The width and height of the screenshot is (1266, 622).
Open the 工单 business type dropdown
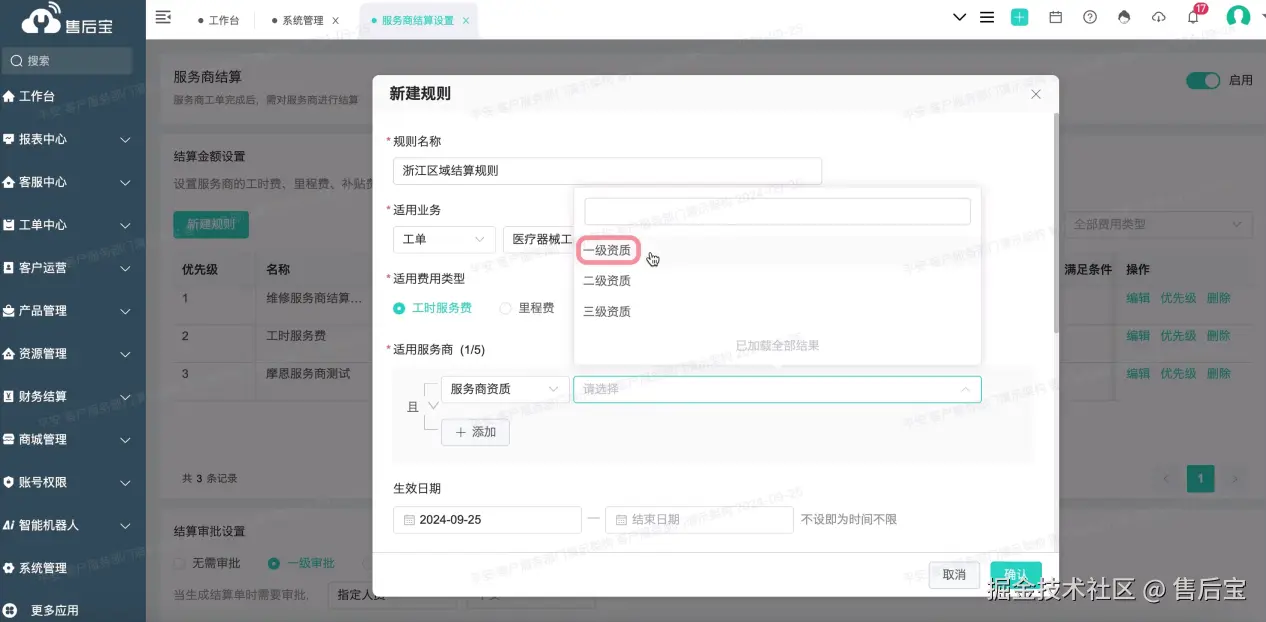(444, 238)
